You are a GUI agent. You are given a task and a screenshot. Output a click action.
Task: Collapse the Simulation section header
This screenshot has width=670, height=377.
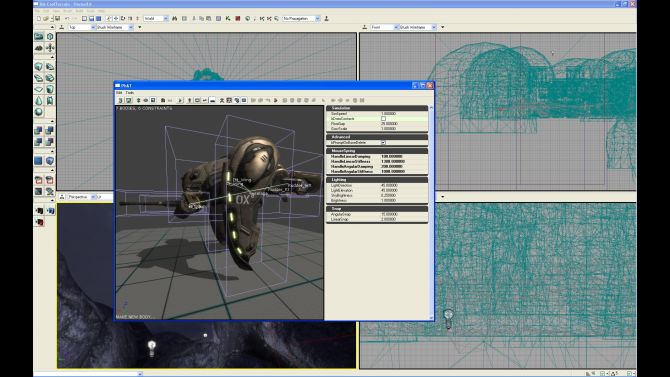(x=377, y=108)
